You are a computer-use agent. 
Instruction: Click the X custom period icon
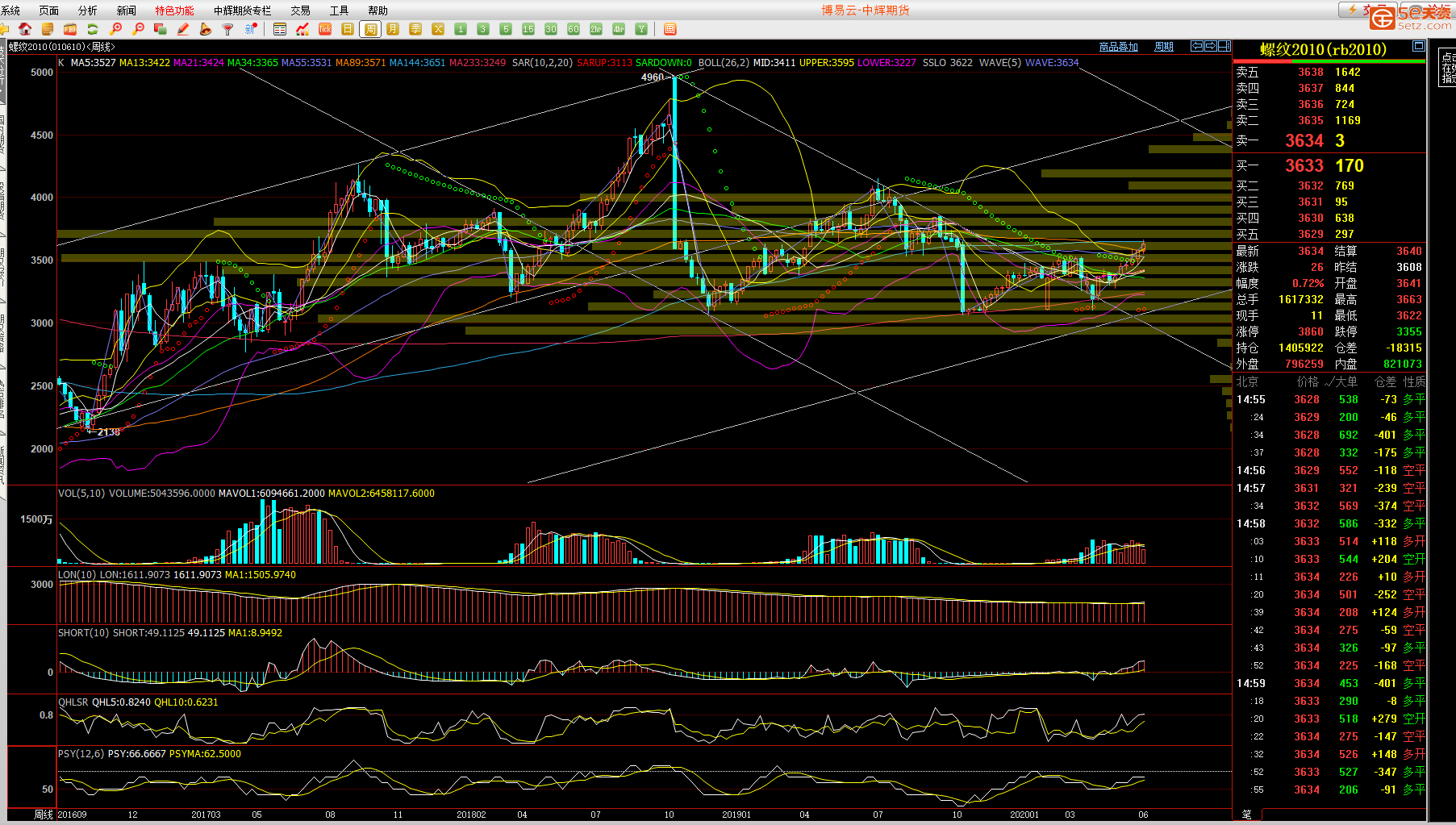[x=438, y=29]
